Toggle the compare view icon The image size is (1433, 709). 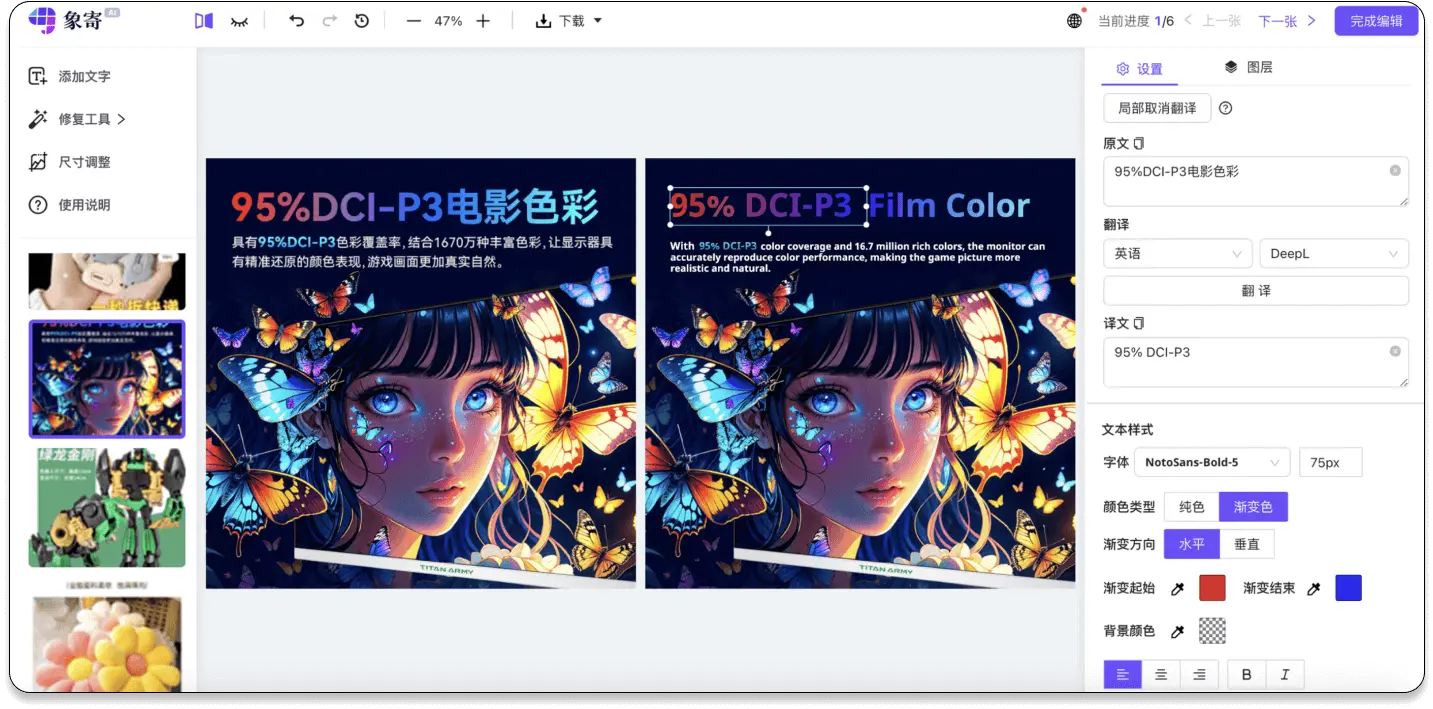[204, 21]
